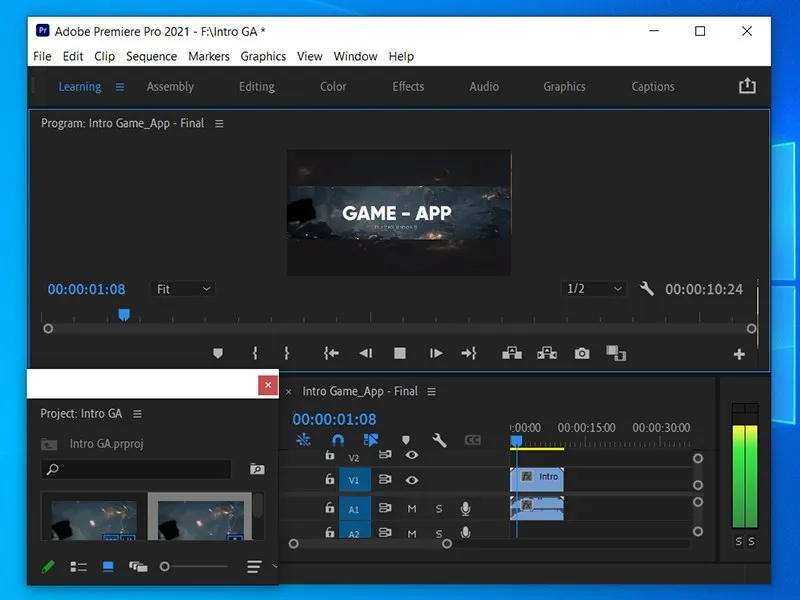The width and height of the screenshot is (800, 600).
Task: Mute the A1 audio track
Action: [411, 508]
